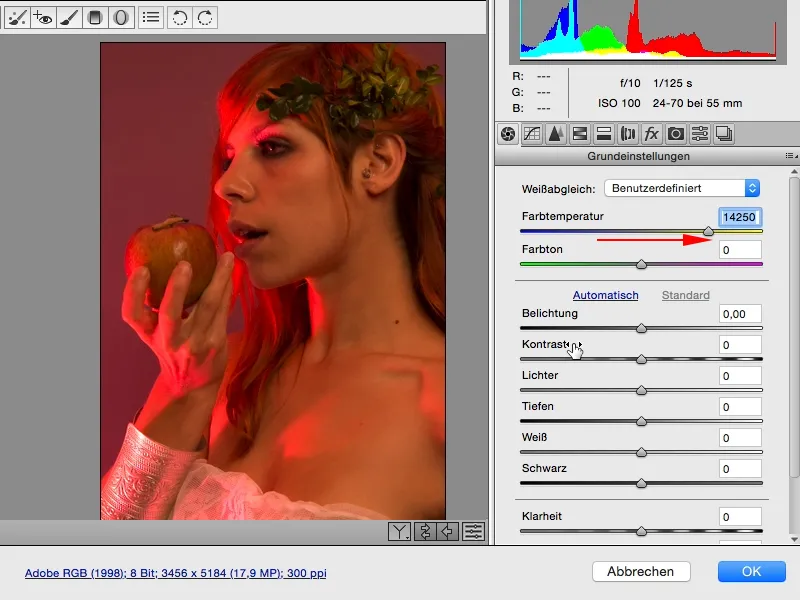Screen dimensions: 800x600
Task: Open the Weißabgleich dropdown
Action: click(x=682, y=188)
